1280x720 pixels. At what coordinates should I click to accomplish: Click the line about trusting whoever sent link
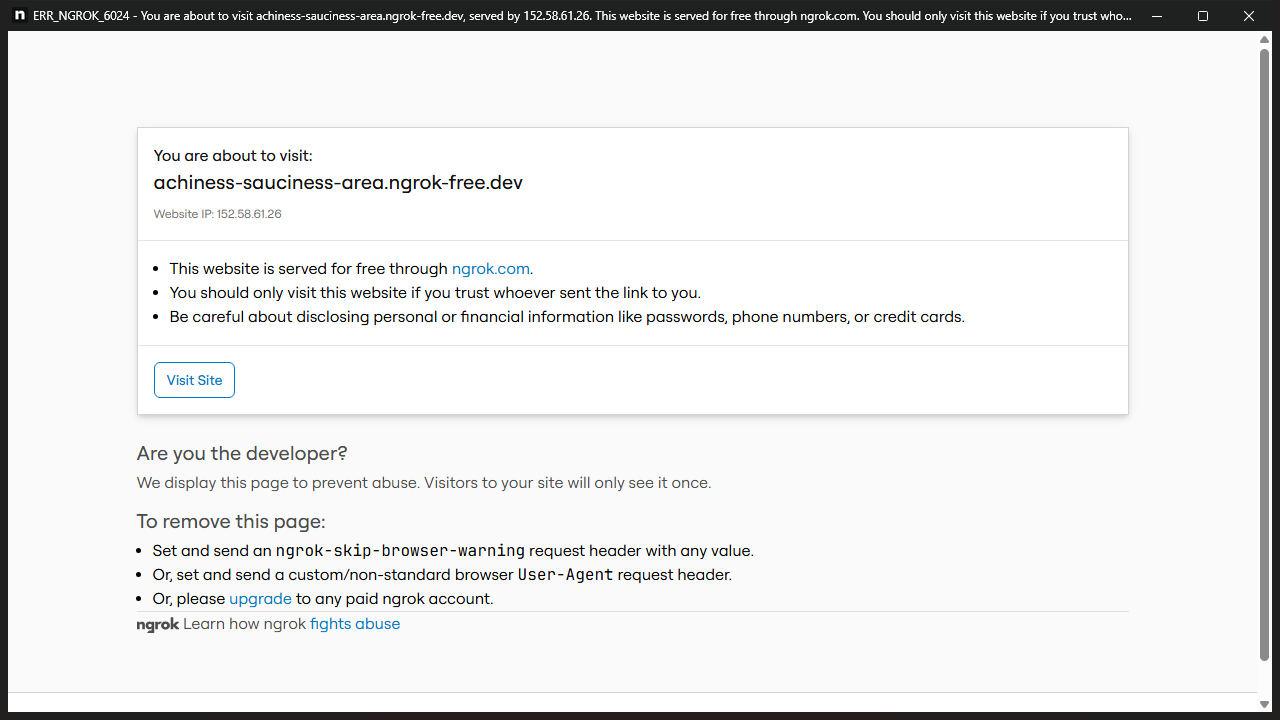point(435,293)
